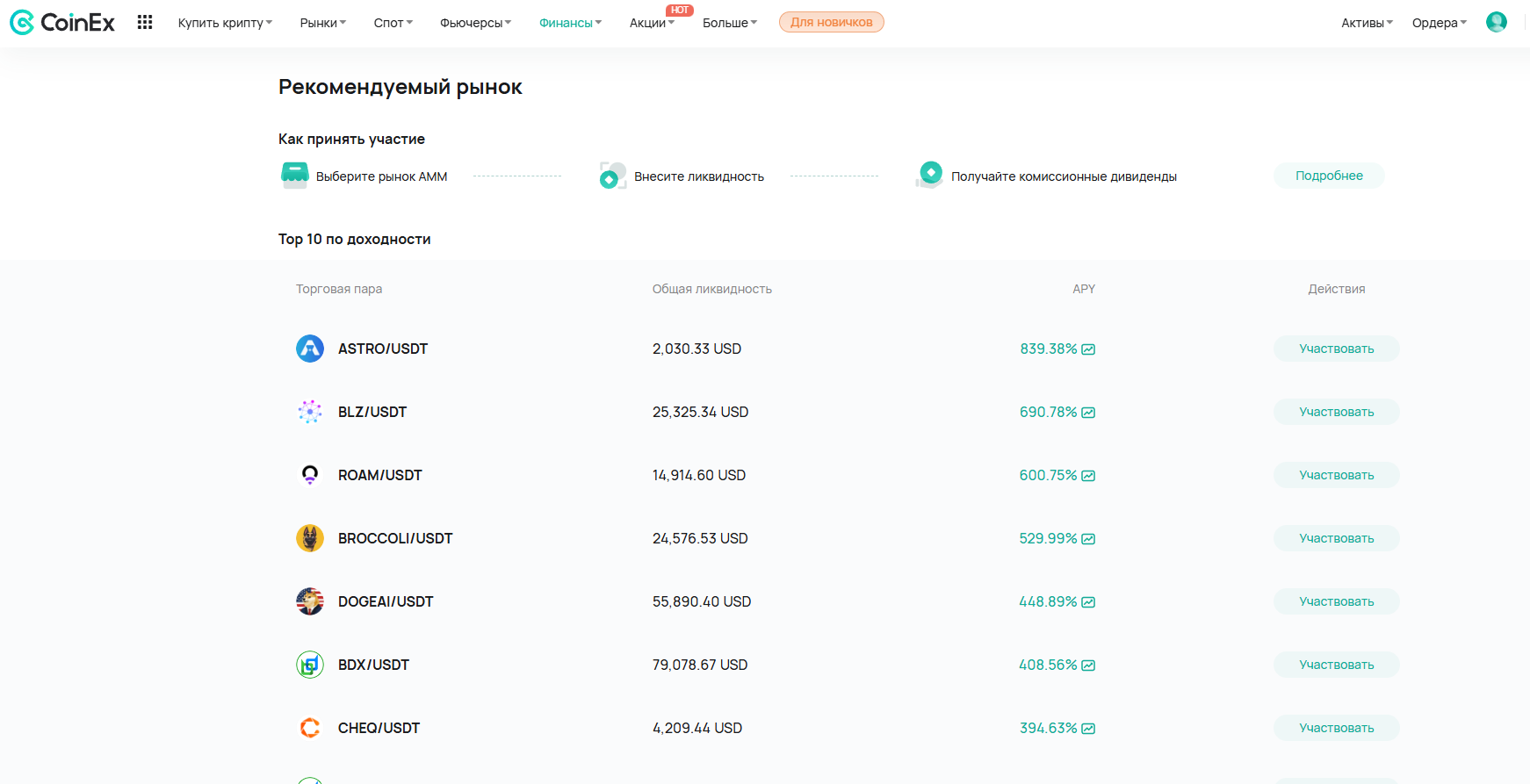This screenshot has width=1530, height=784.
Task: Expand the Ордера dropdown
Action: [x=1440, y=23]
